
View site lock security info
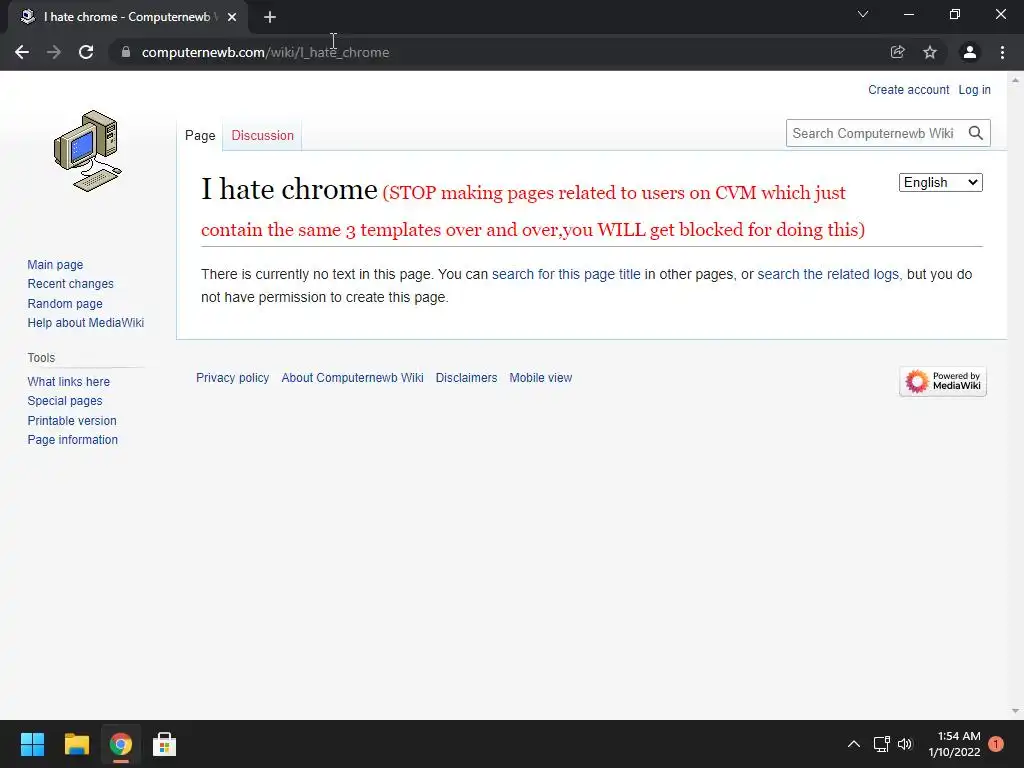click(126, 52)
